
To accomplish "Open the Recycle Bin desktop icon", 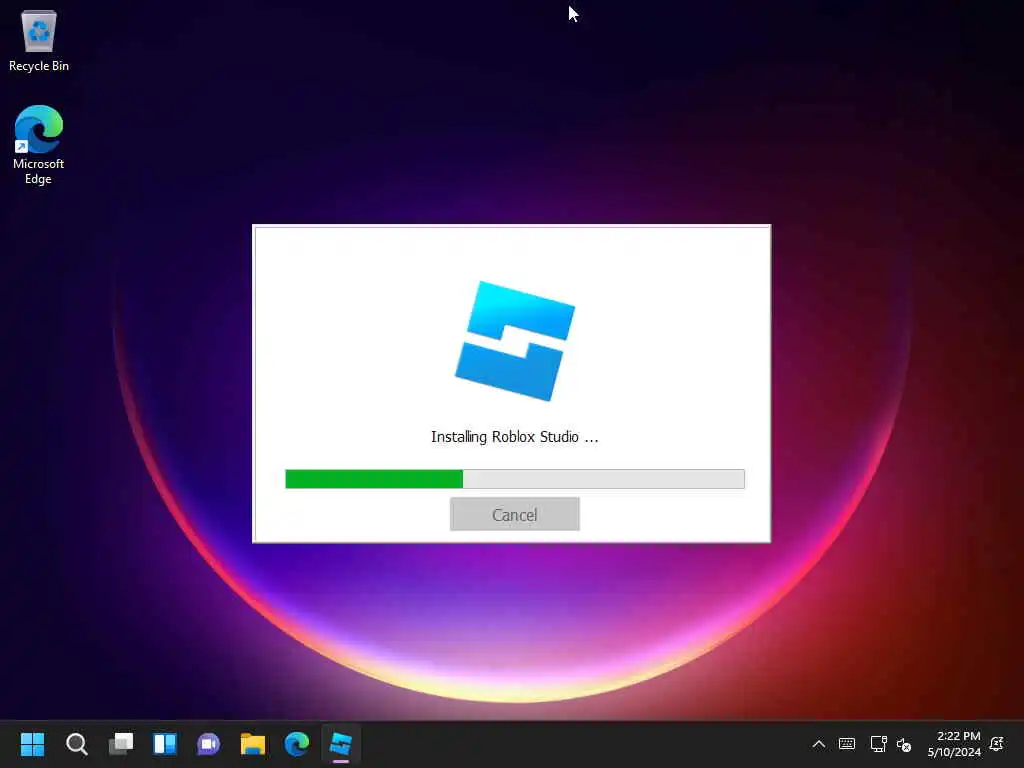I will pos(39,40).
